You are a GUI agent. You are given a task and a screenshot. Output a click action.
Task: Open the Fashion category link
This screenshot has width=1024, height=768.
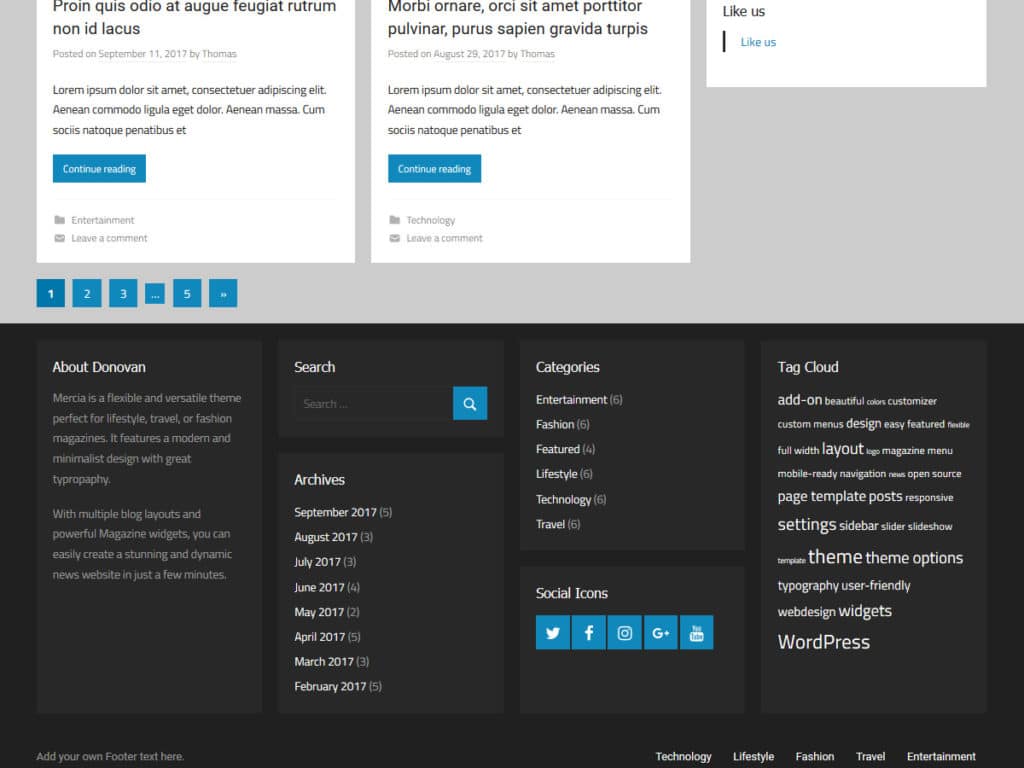(555, 424)
